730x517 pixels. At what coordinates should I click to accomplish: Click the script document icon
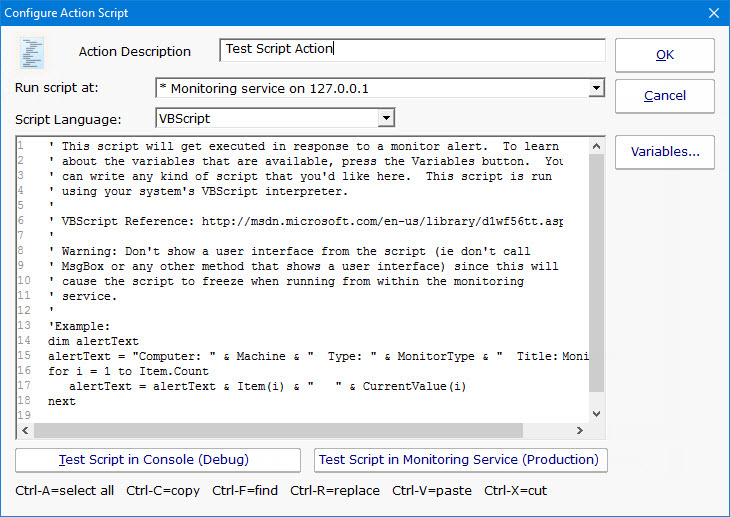34,52
